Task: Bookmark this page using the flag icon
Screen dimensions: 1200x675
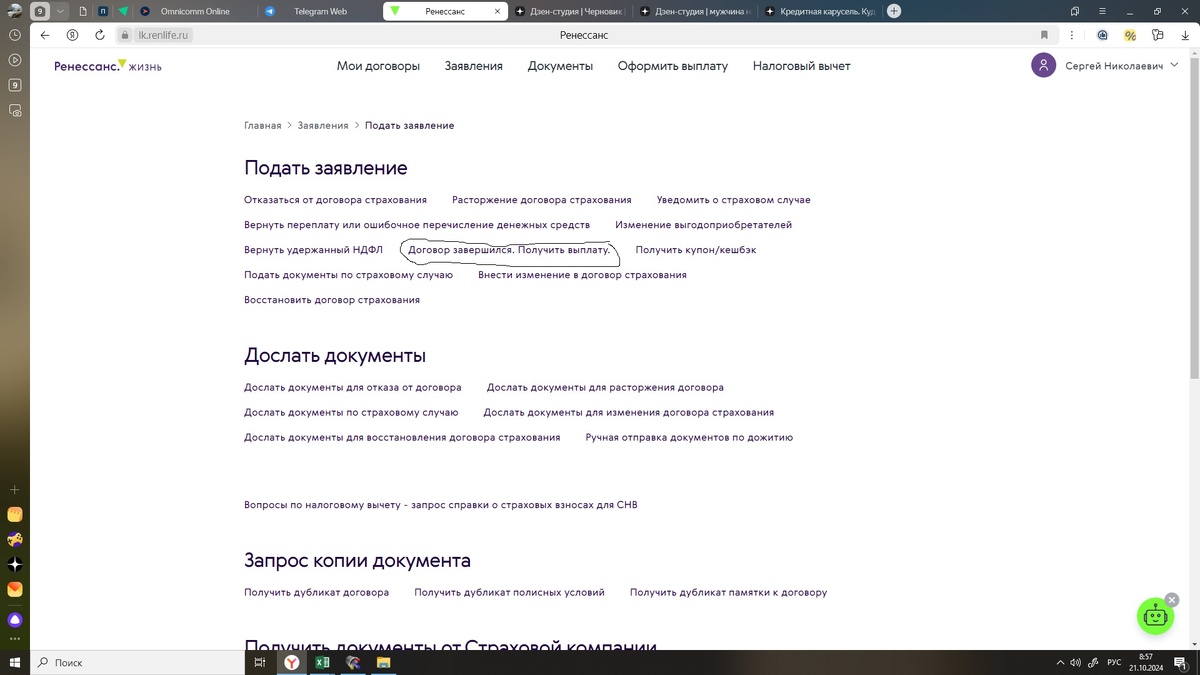Action: (x=1044, y=33)
